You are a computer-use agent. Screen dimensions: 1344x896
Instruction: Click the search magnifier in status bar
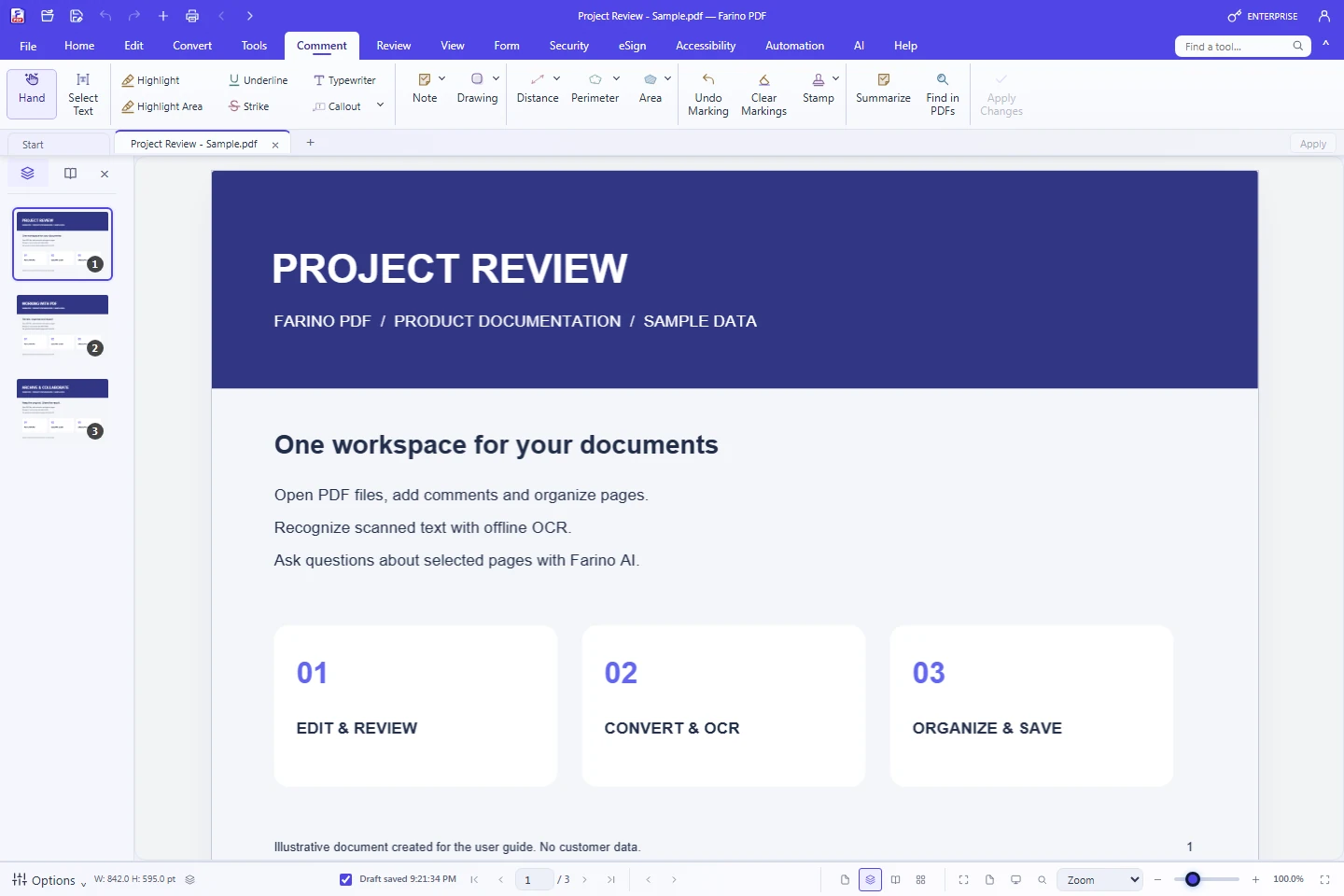point(1042,879)
